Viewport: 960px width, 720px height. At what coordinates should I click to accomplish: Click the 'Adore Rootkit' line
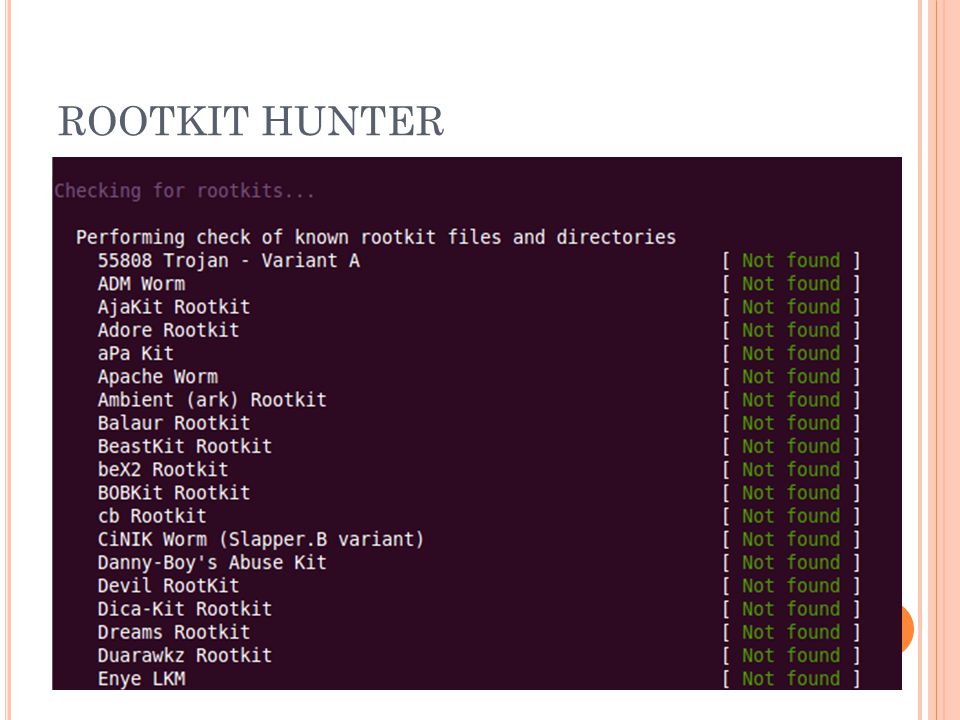click(168, 330)
